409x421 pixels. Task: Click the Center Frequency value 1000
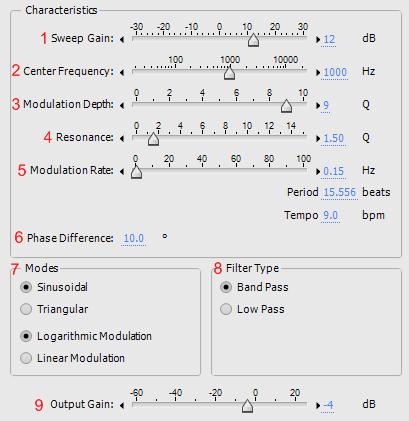[x=335, y=72]
